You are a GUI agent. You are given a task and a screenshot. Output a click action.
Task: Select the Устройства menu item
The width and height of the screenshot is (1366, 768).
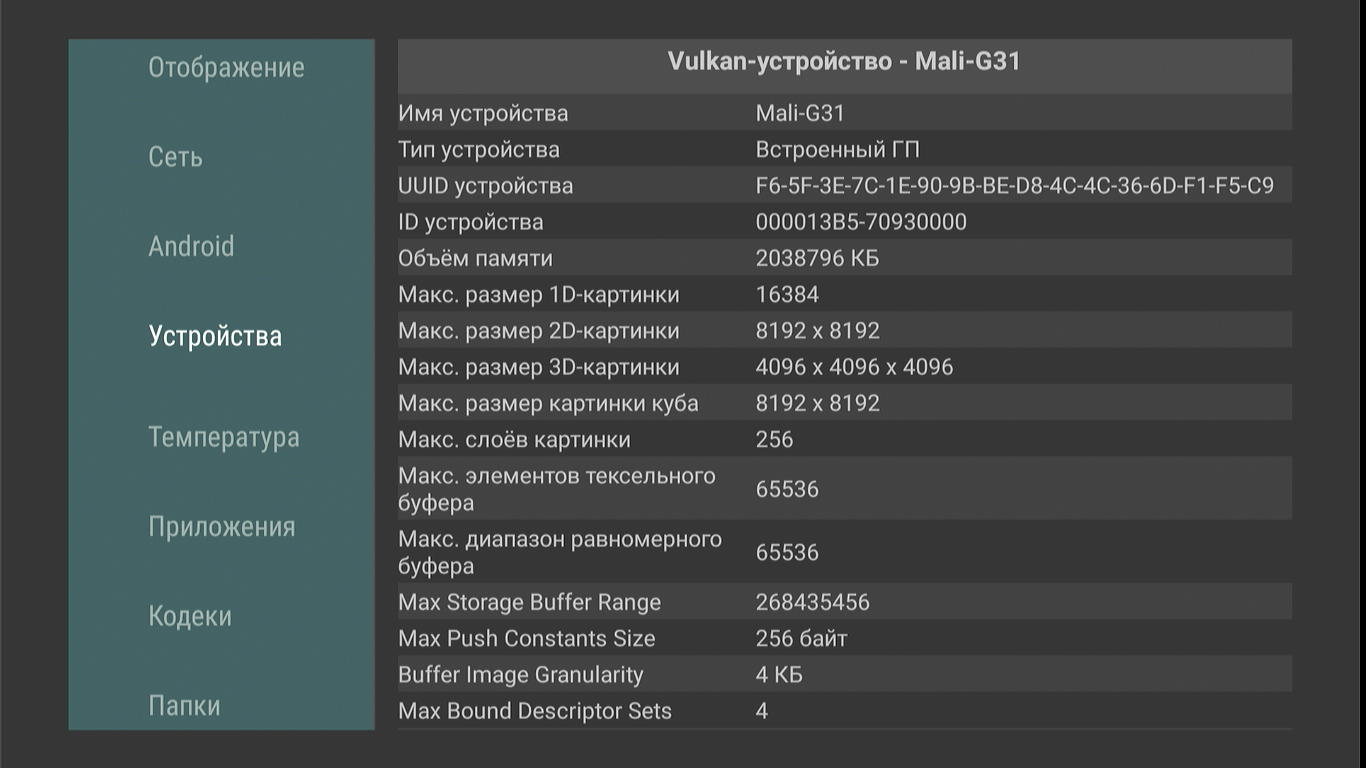(215, 336)
